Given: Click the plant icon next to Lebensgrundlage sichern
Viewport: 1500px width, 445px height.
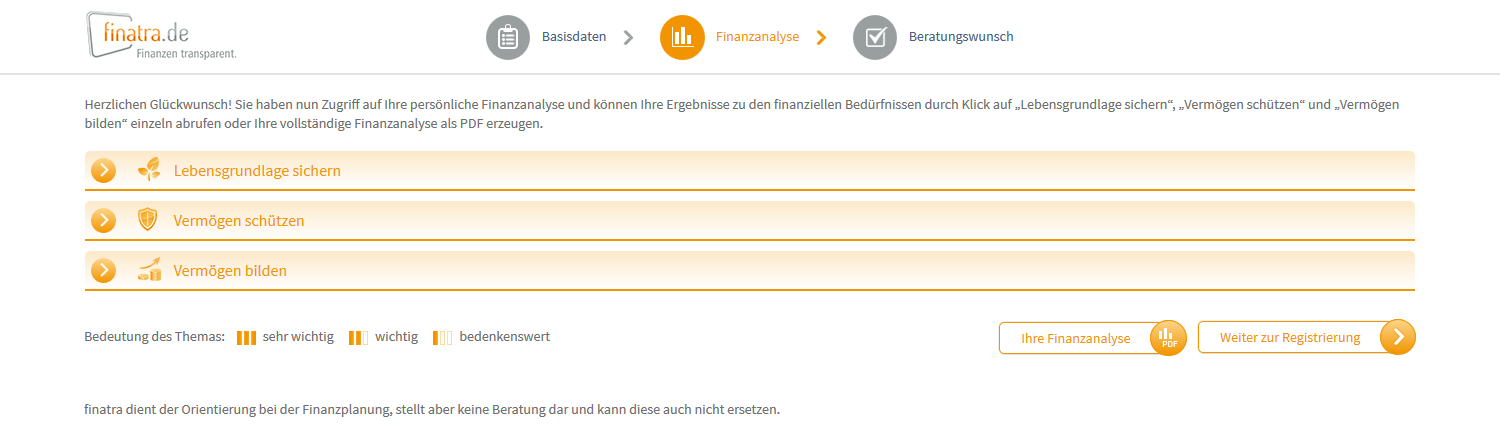Looking at the screenshot, I should coord(148,170).
